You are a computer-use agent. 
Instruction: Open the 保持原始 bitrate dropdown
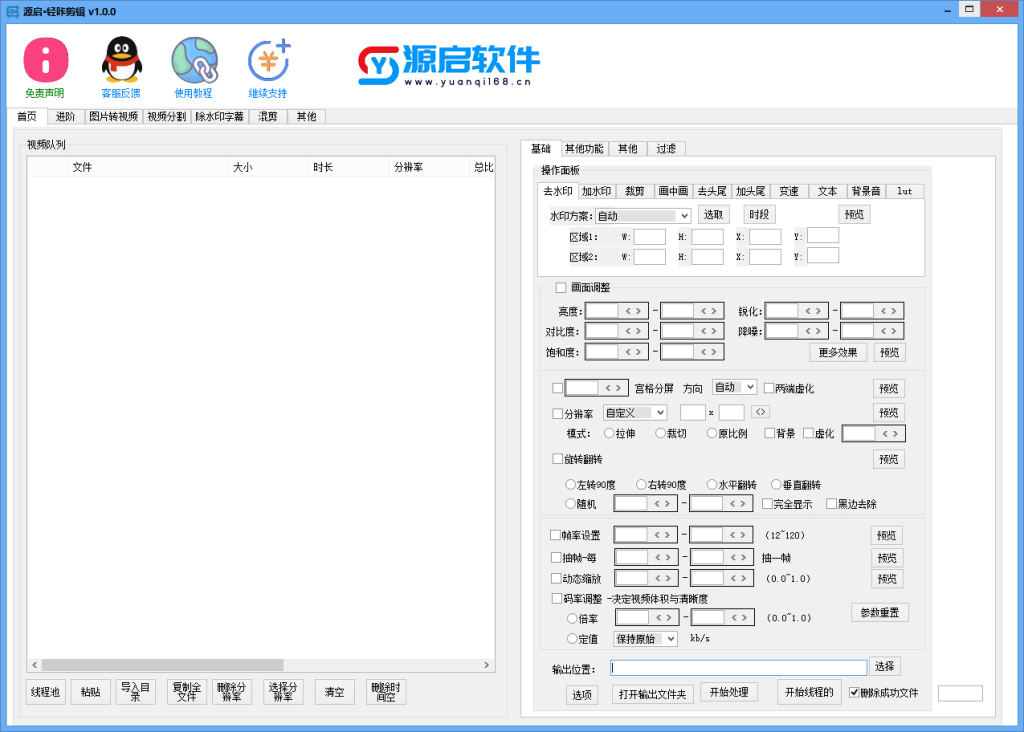click(669, 638)
